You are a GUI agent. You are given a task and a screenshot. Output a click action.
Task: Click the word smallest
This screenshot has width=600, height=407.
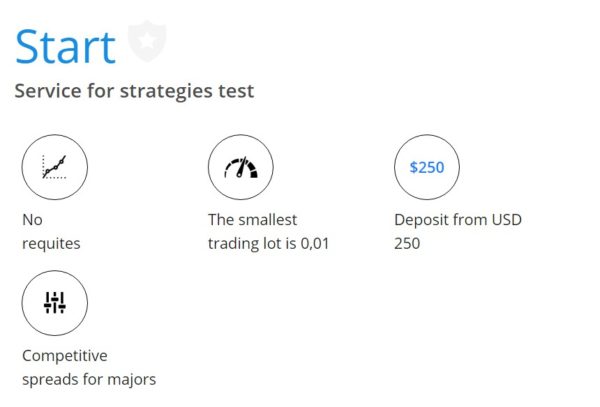(x=268, y=220)
